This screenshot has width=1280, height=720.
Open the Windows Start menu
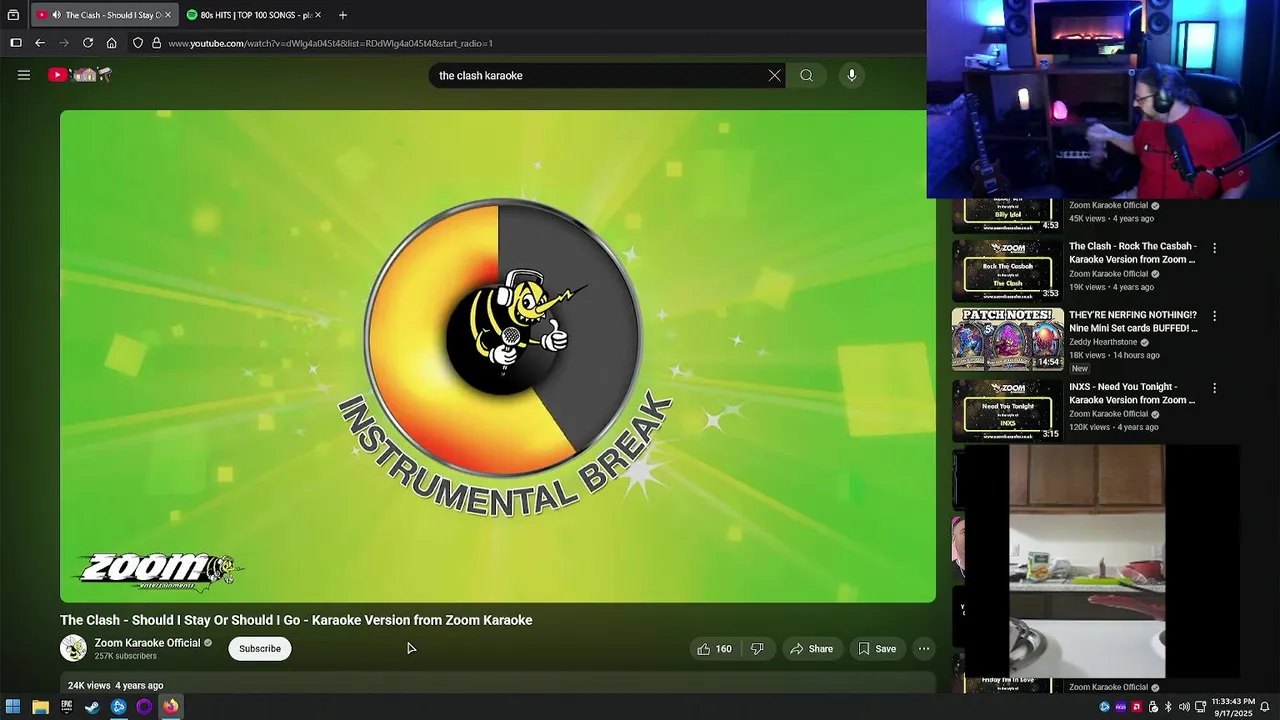click(13, 707)
